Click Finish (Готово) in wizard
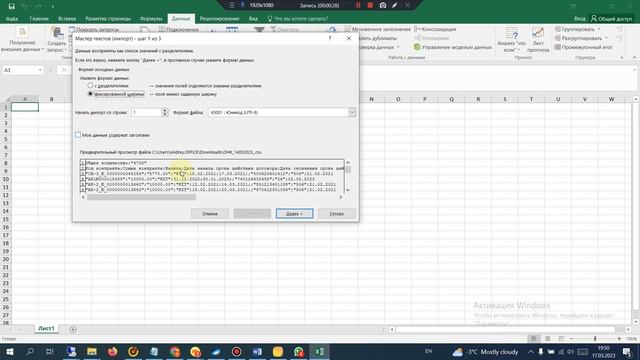The width and height of the screenshot is (640, 360). point(337,213)
